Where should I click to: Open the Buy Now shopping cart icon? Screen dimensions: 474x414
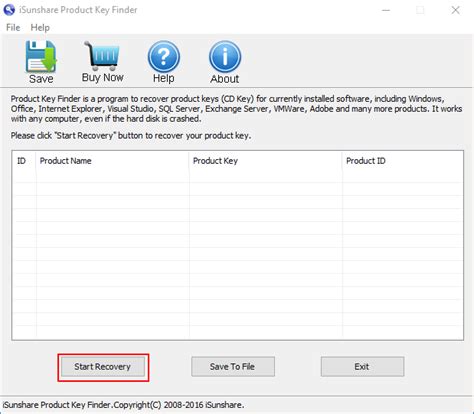click(102, 56)
